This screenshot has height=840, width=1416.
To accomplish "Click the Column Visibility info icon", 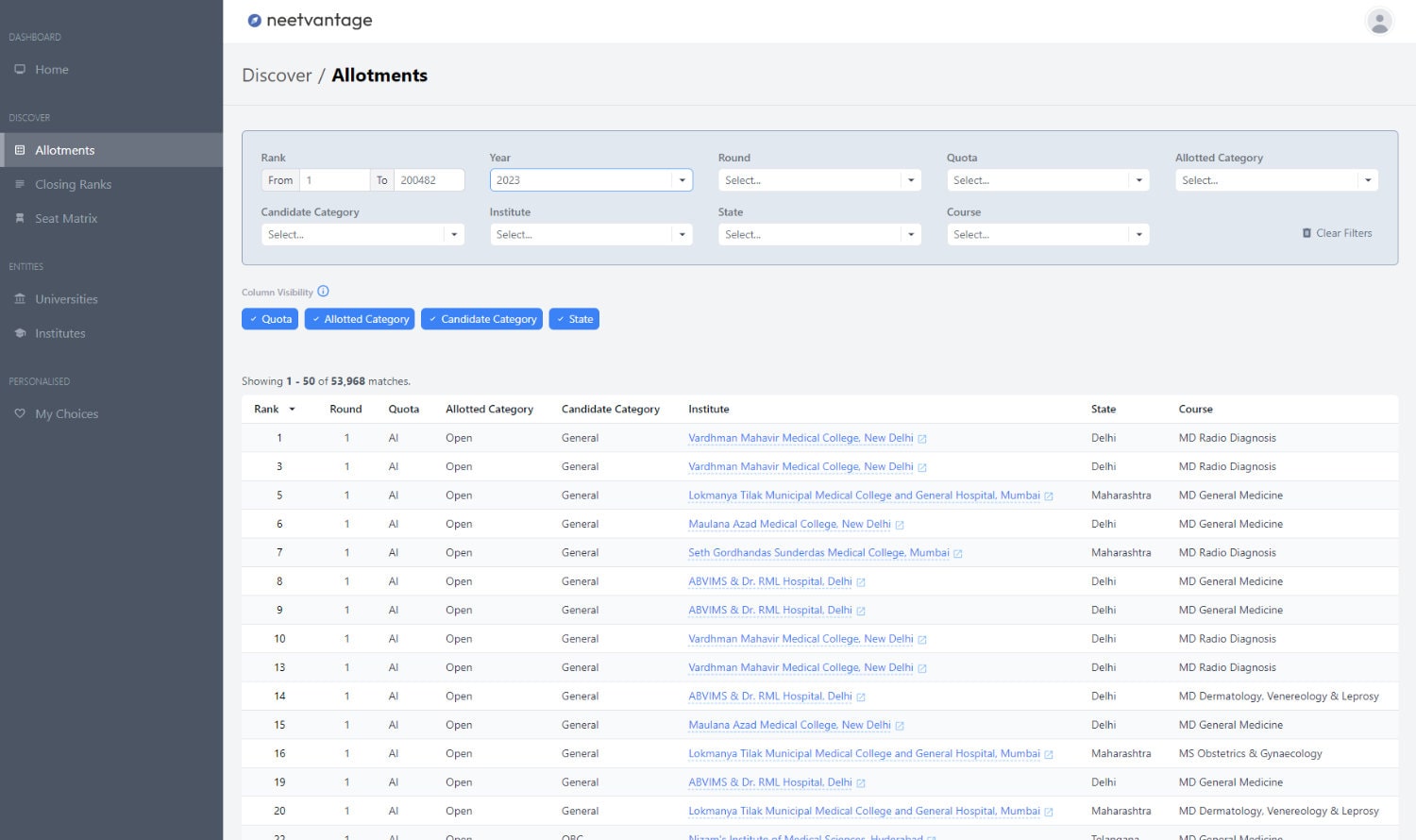I will 323,292.
